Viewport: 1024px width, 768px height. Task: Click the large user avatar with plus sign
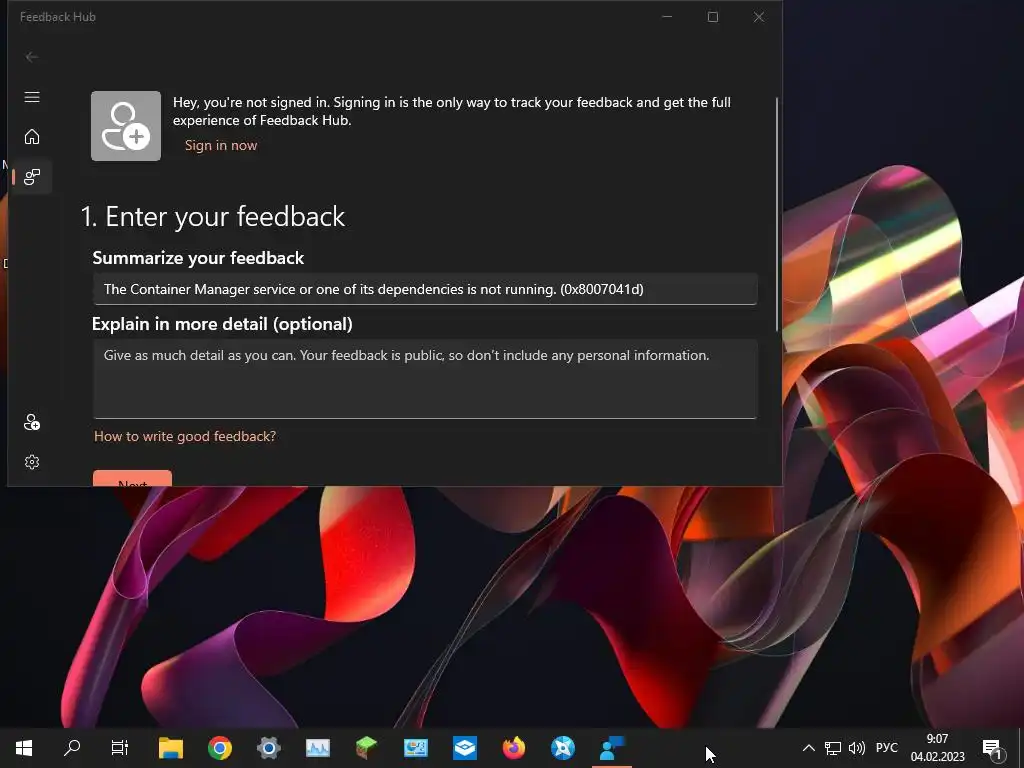(126, 126)
